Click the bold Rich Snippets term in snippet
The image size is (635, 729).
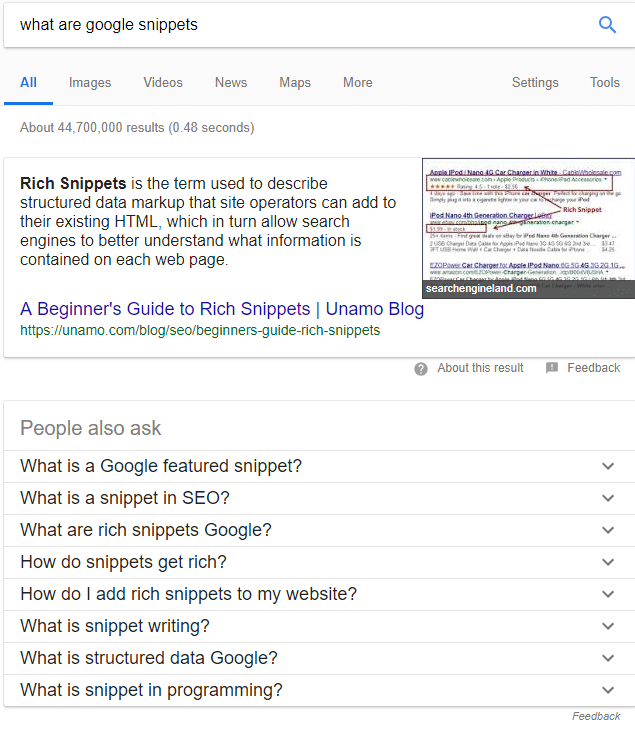coord(73,183)
